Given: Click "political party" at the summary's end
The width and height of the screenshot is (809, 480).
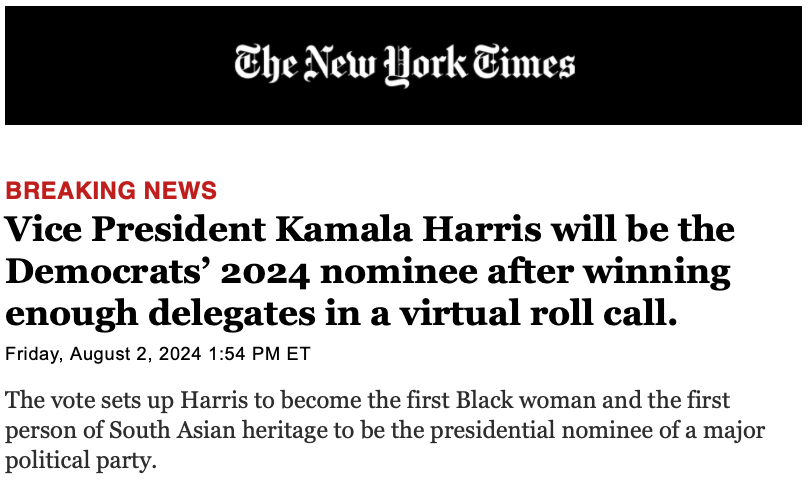Looking at the screenshot, I should (x=78, y=462).
